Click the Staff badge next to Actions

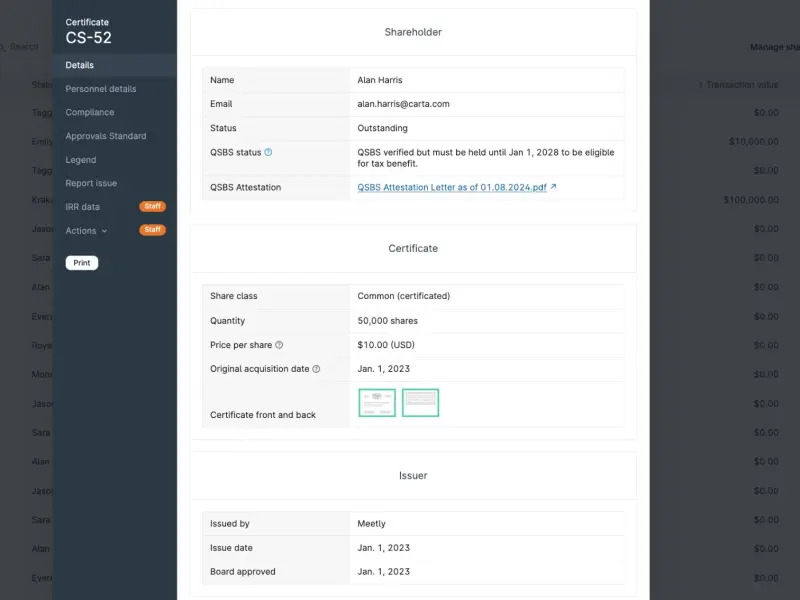pos(153,230)
